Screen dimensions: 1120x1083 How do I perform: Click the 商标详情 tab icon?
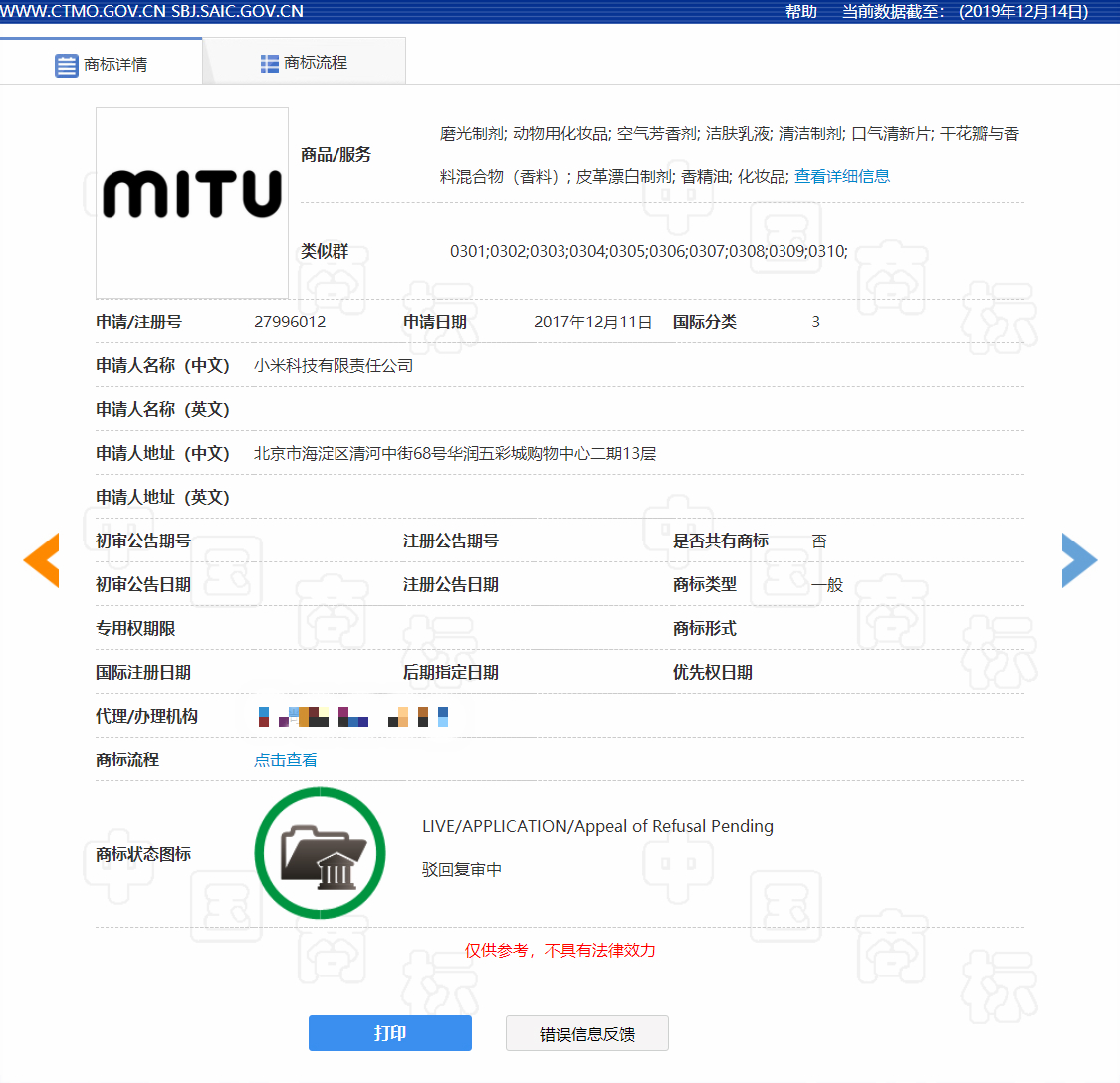coord(67,64)
